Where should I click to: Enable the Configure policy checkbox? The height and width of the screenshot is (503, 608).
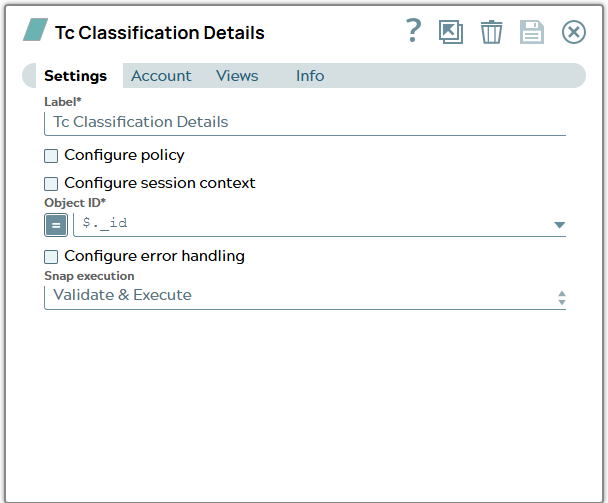tap(51, 156)
